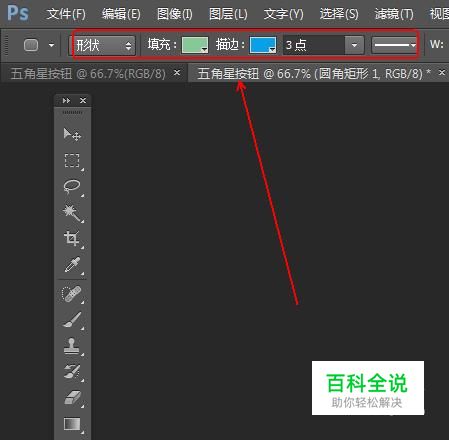
Task: Close the first 五角星按钮 (RGB/8) tab
Action: [177, 72]
